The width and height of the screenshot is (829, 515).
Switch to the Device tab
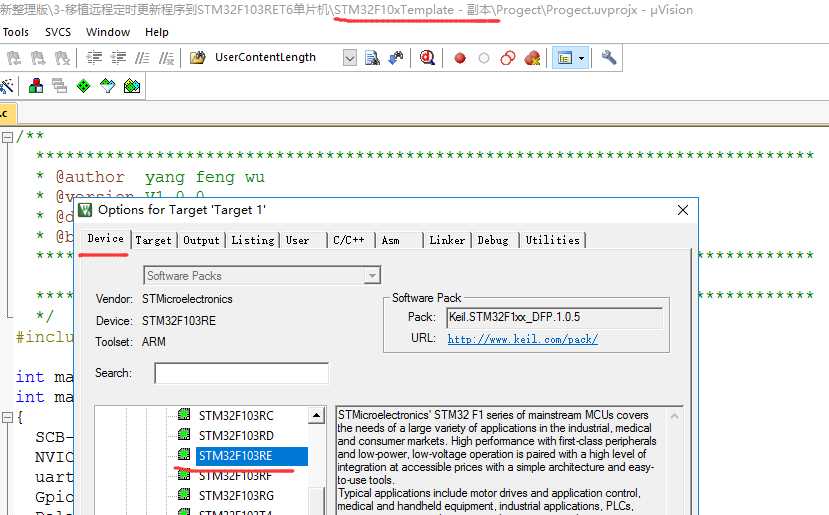[105, 238]
